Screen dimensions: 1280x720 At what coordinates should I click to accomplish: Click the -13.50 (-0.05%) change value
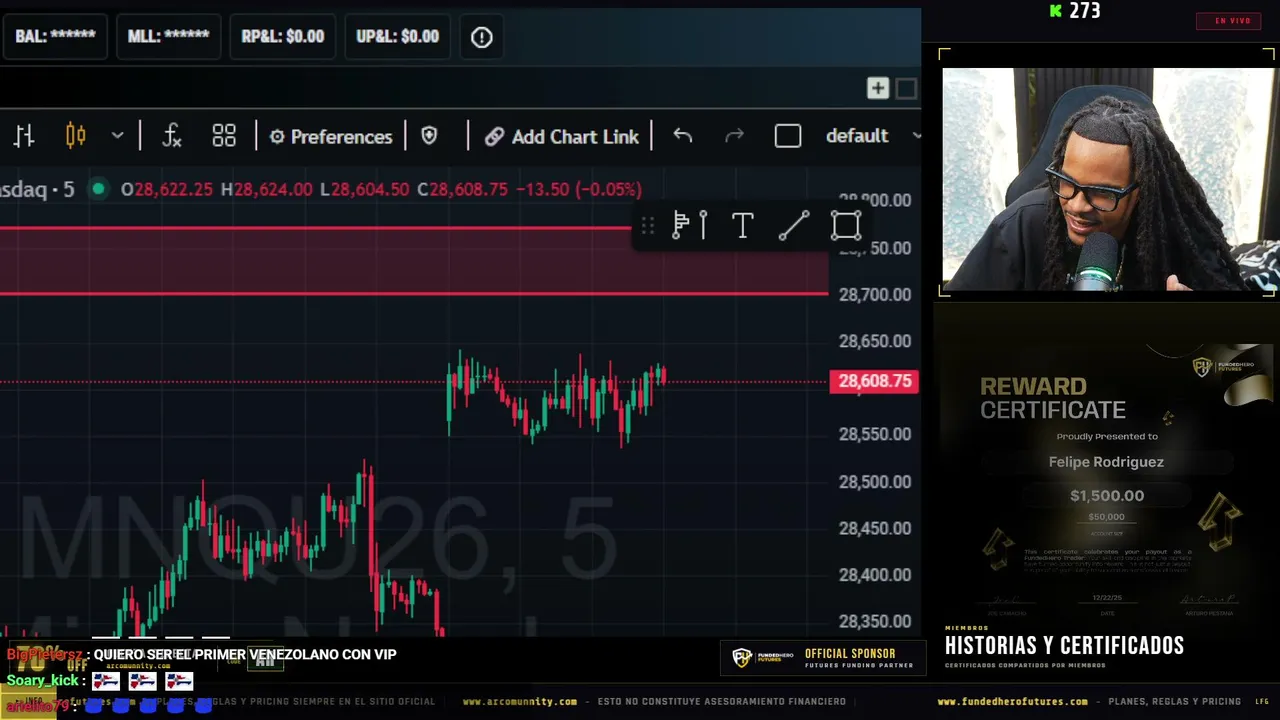point(578,189)
